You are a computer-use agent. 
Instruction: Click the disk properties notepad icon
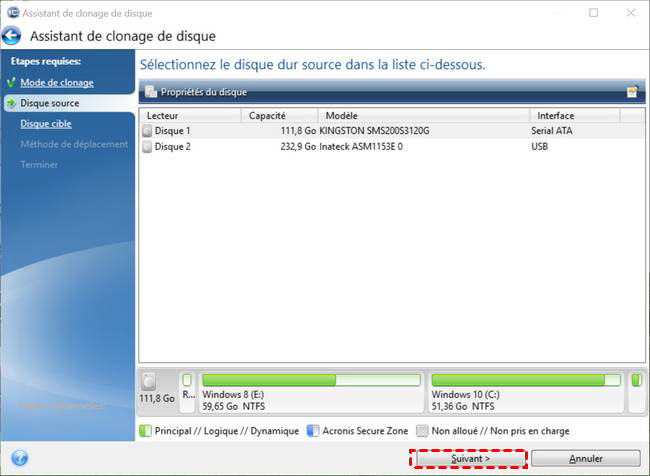[632, 92]
